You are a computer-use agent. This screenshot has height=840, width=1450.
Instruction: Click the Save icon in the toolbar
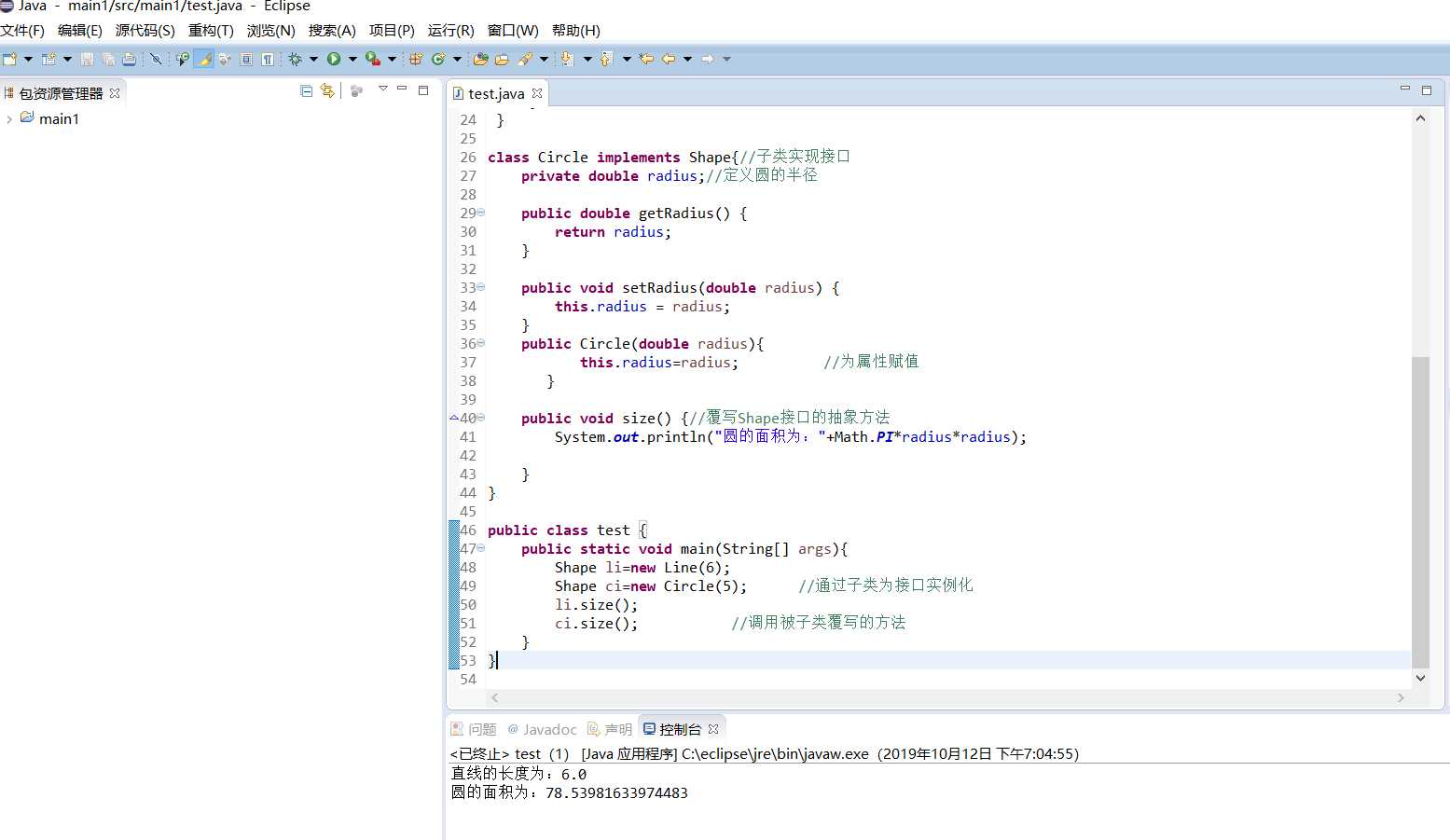(87, 59)
